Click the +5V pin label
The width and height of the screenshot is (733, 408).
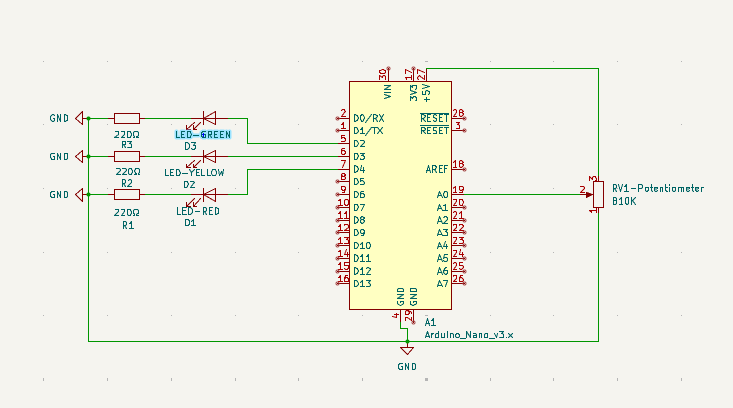(426, 93)
